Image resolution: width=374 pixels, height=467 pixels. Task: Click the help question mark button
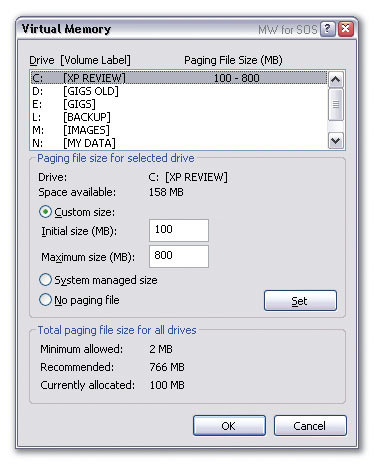coord(328,29)
